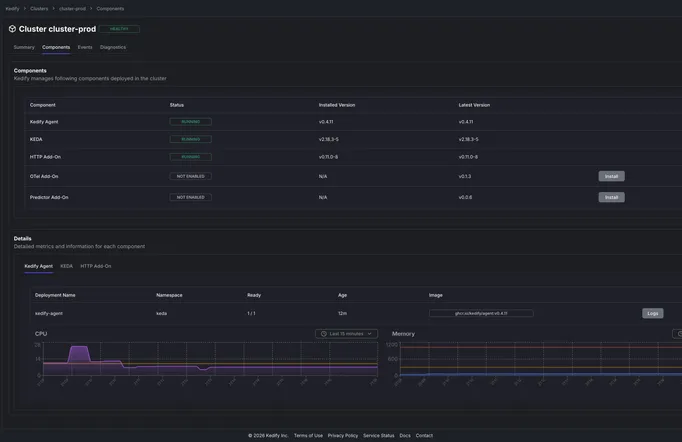The image size is (682, 442).
Task: Click the Installed Version column header
Action: (337, 105)
